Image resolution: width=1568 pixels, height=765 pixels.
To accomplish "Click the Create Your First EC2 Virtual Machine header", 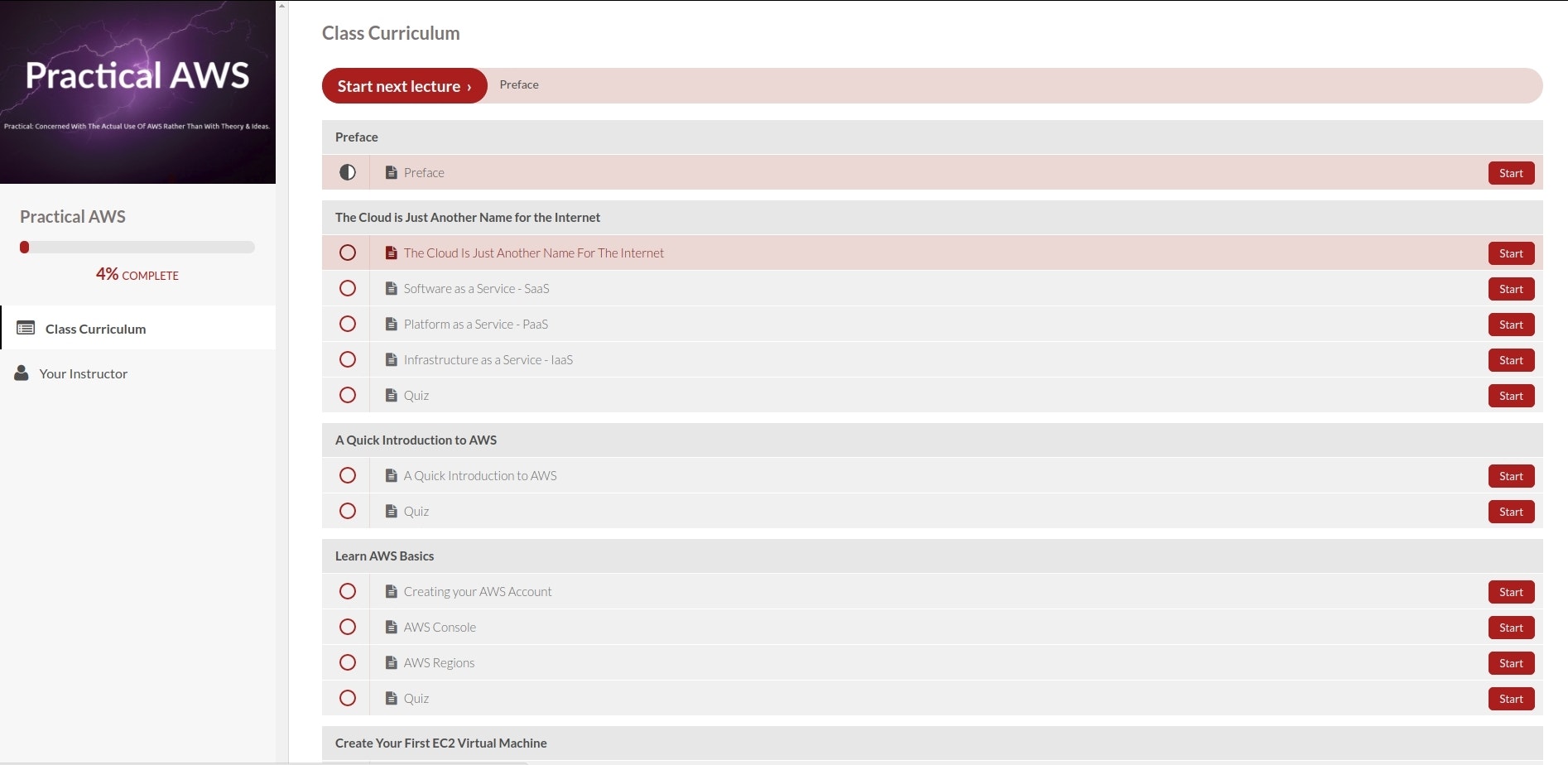I will click(x=932, y=743).
